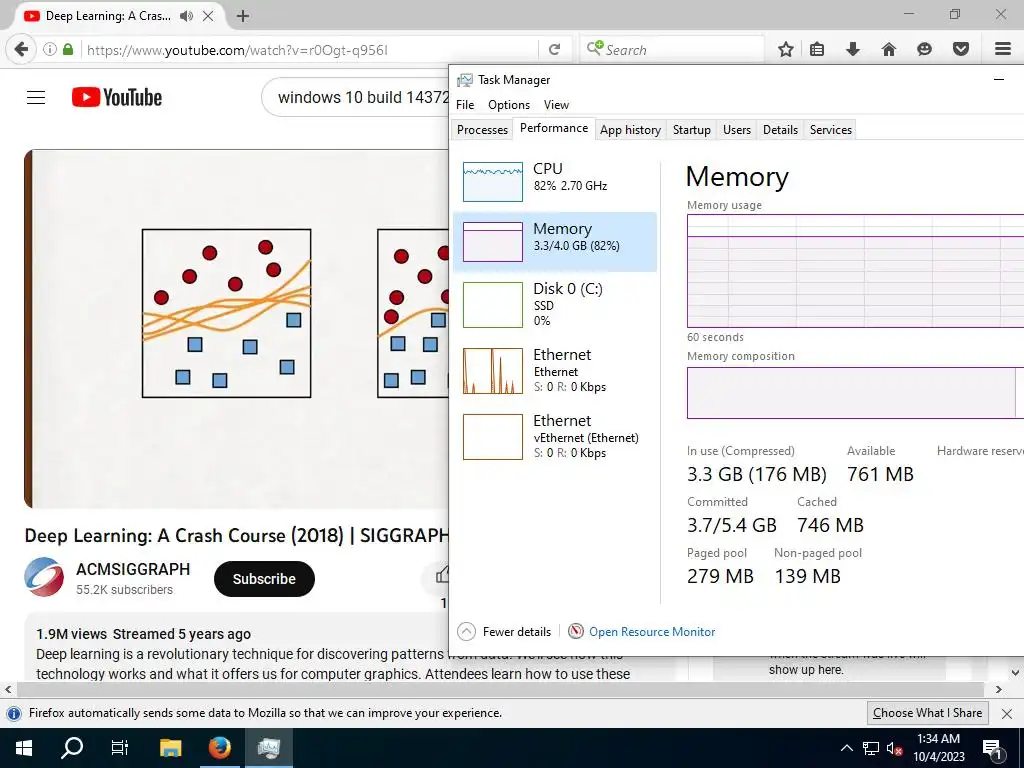Click the Memory usage graph

pyautogui.click(x=856, y=270)
